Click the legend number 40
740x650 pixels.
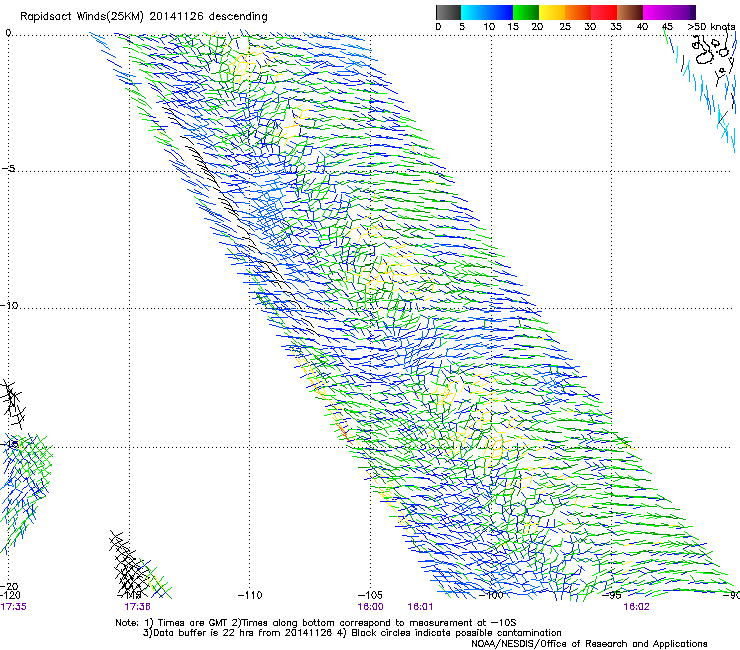[642, 27]
